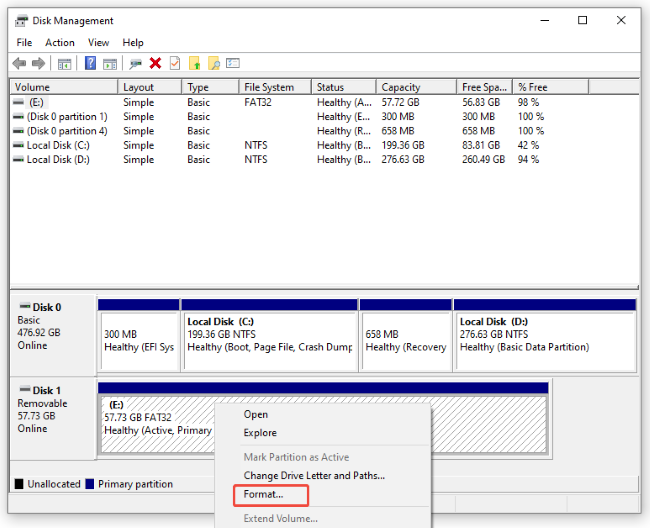Click the FAT32 file system cell
The width and height of the screenshot is (650, 528).
pyautogui.click(x=258, y=102)
